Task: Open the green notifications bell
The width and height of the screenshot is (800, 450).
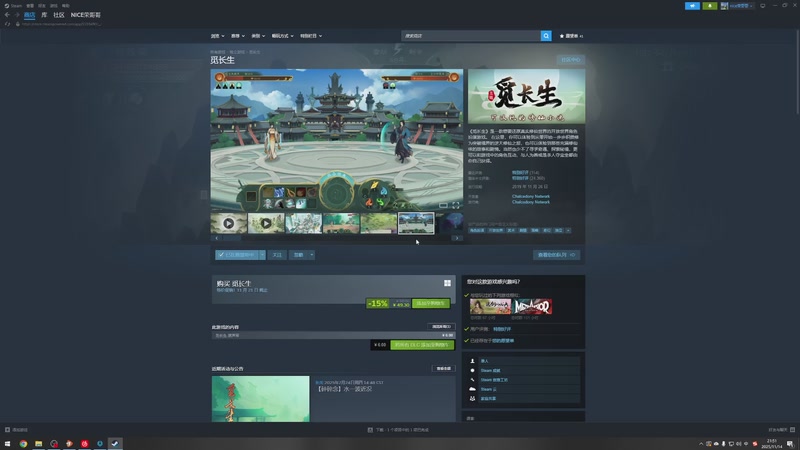Action: pos(710,6)
